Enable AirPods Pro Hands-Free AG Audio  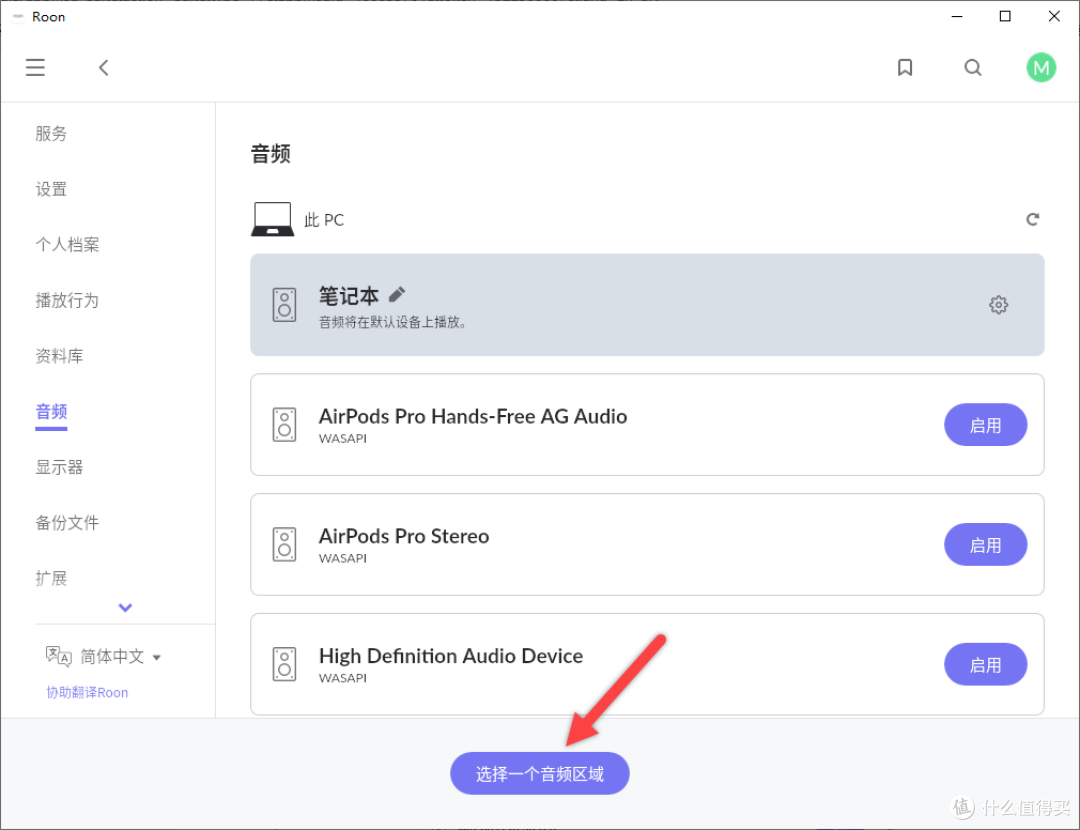985,425
